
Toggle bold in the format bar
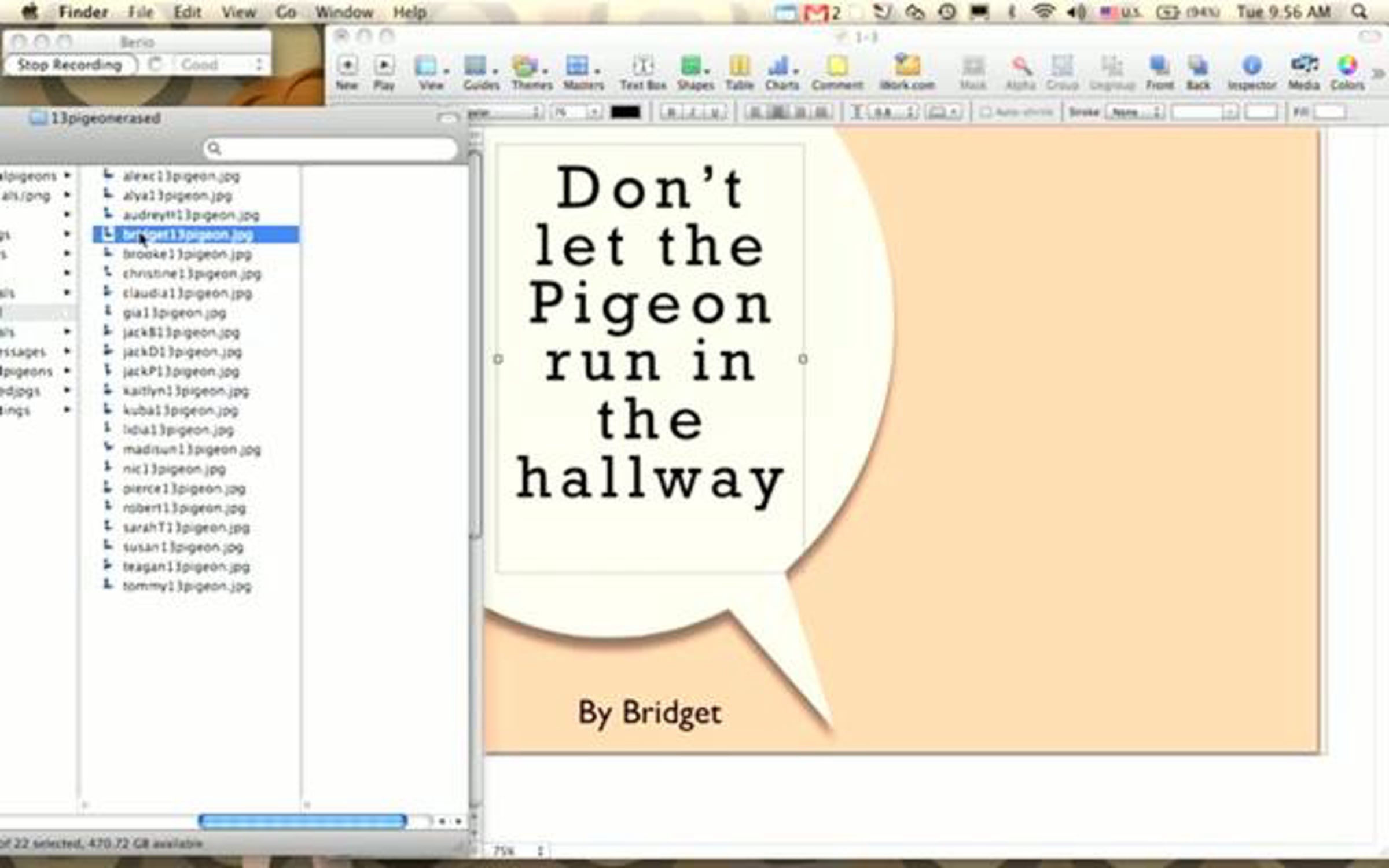click(671, 112)
